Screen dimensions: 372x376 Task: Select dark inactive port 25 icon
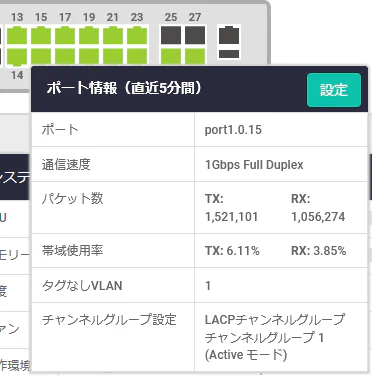pyautogui.click(x=171, y=35)
